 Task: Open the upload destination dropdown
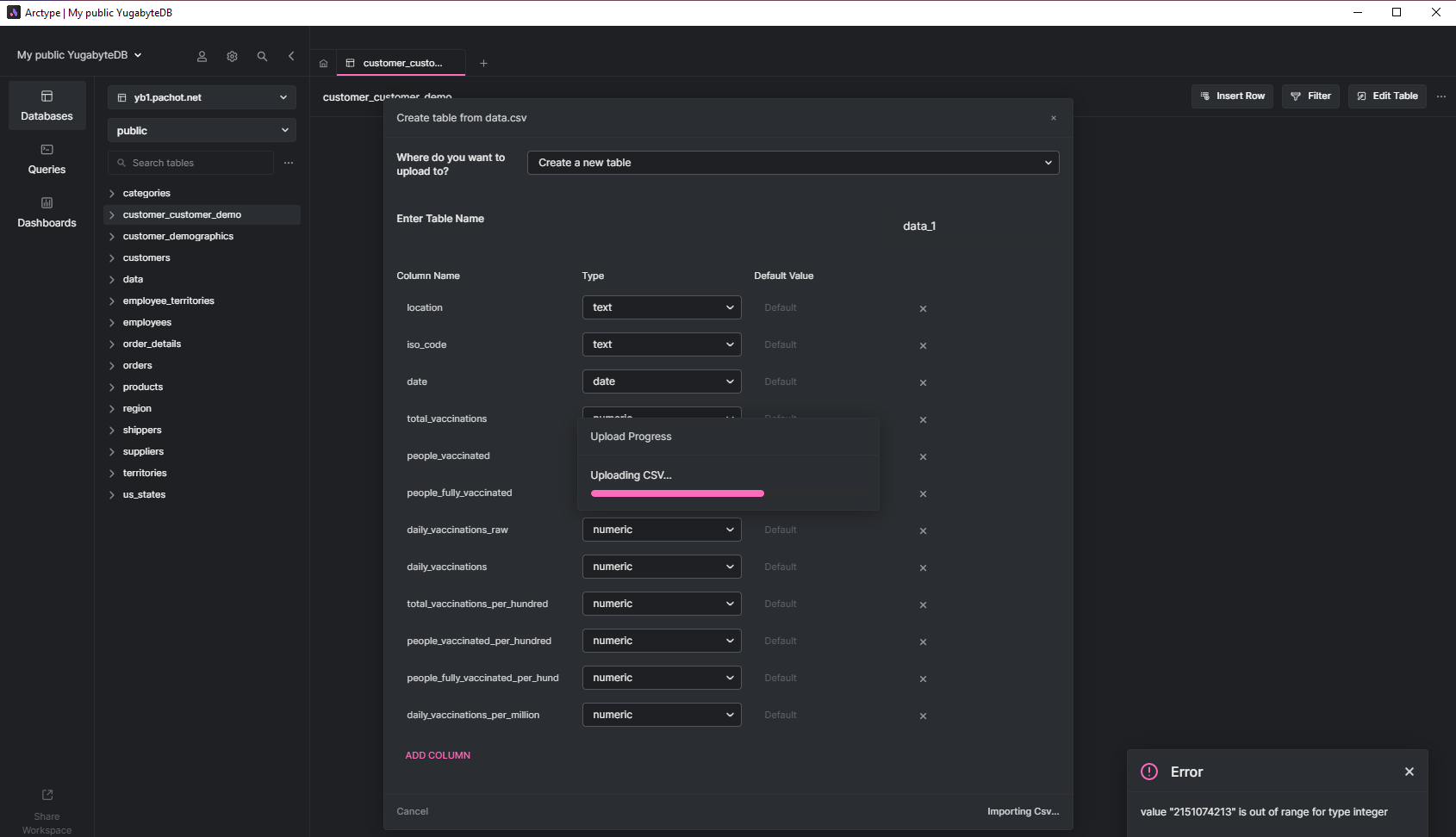pyautogui.click(x=793, y=163)
